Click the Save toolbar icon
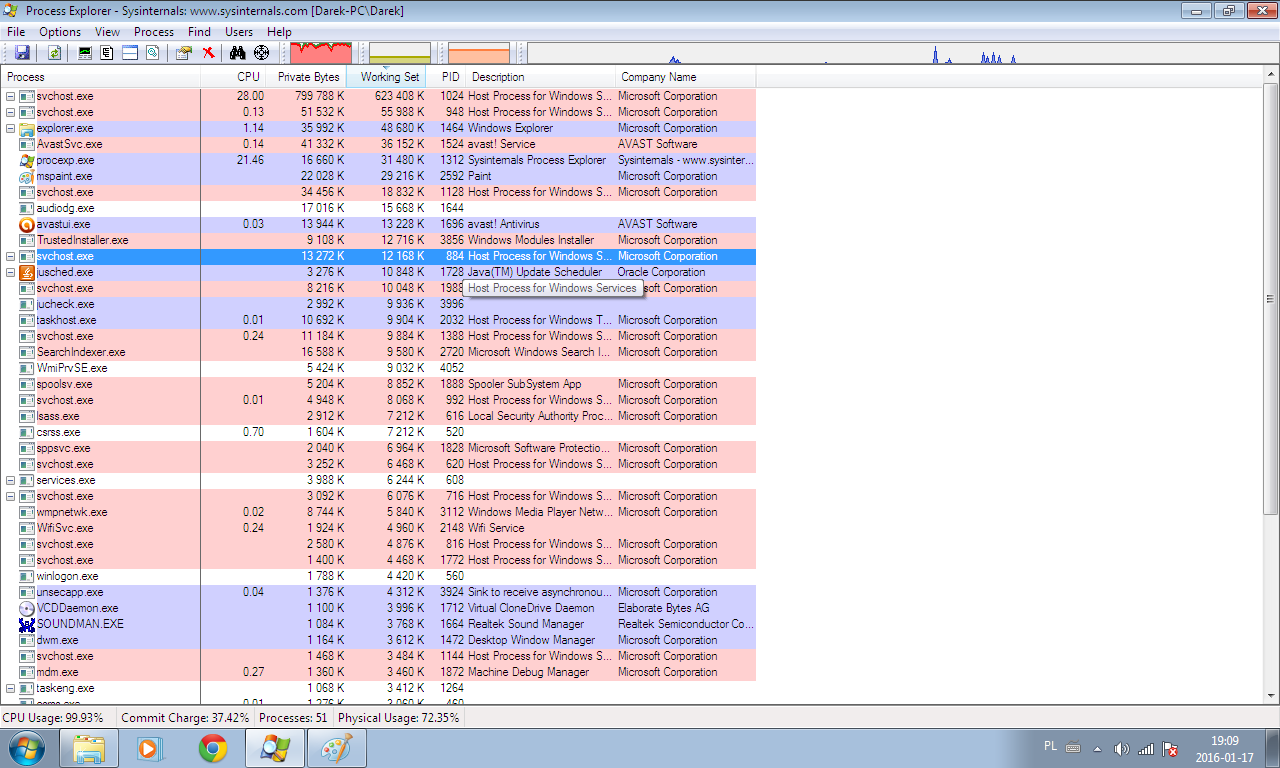Image resolution: width=1280 pixels, height=768 pixels. click(x=22, y=52)
